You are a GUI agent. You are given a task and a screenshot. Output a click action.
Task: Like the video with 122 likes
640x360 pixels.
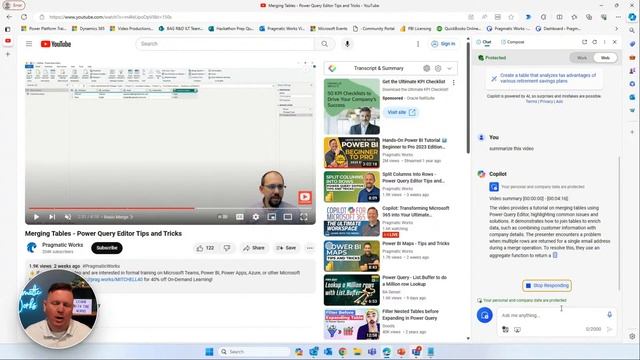[205, 248]
